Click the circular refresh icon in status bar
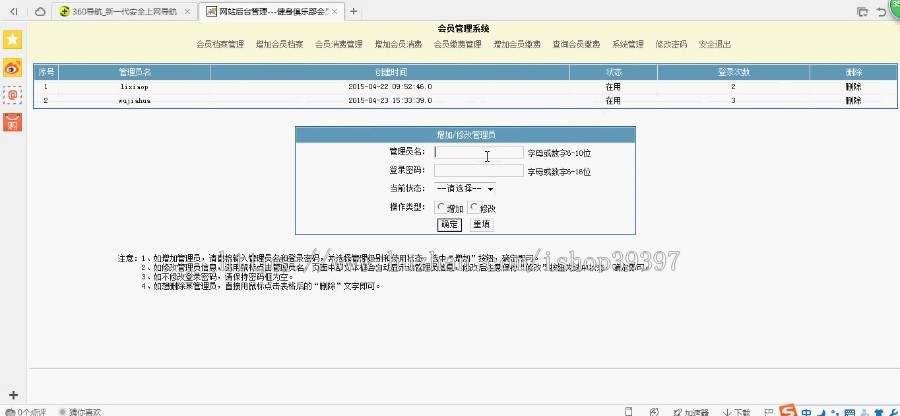 point(654,411)
